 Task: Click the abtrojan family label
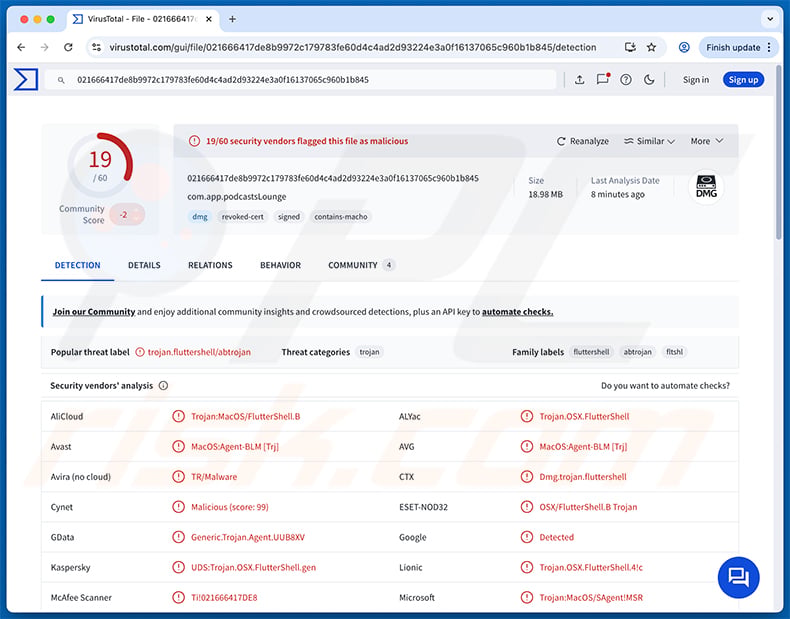tap(637, 352)
